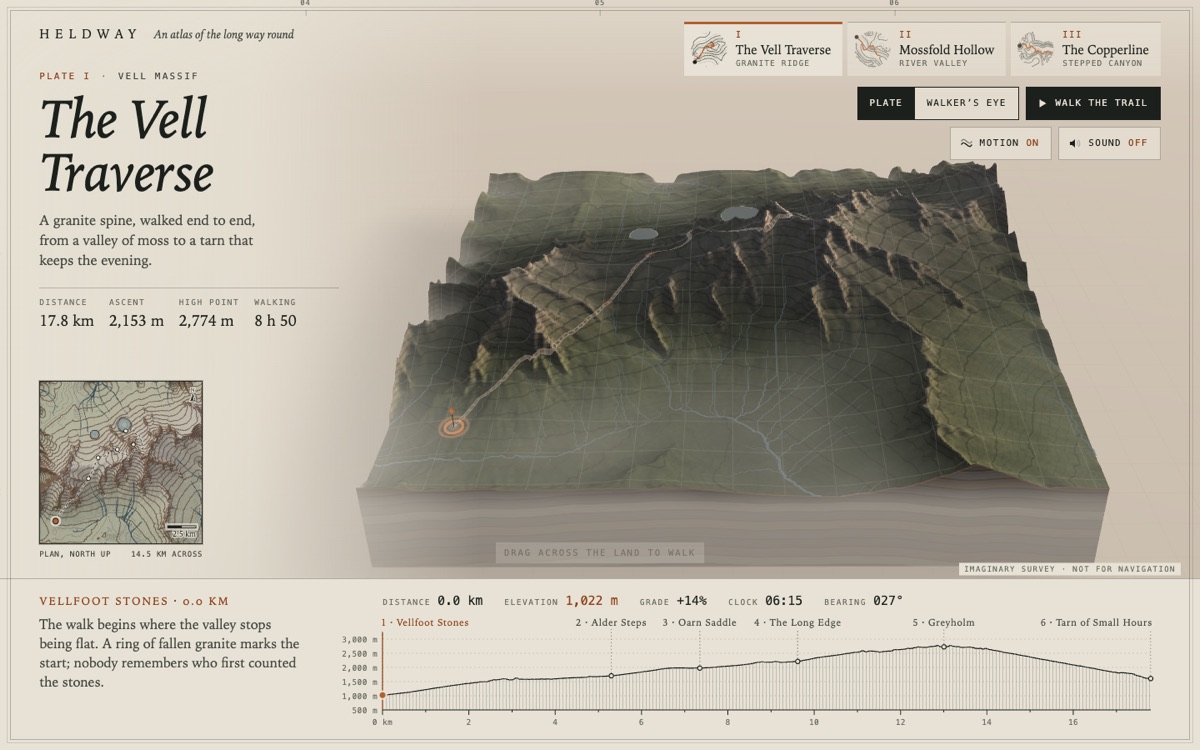Screen dimensions: 1200x750
Task: Jump to Oarn Saddle waypoint label
Action: (x=699, y=622)
